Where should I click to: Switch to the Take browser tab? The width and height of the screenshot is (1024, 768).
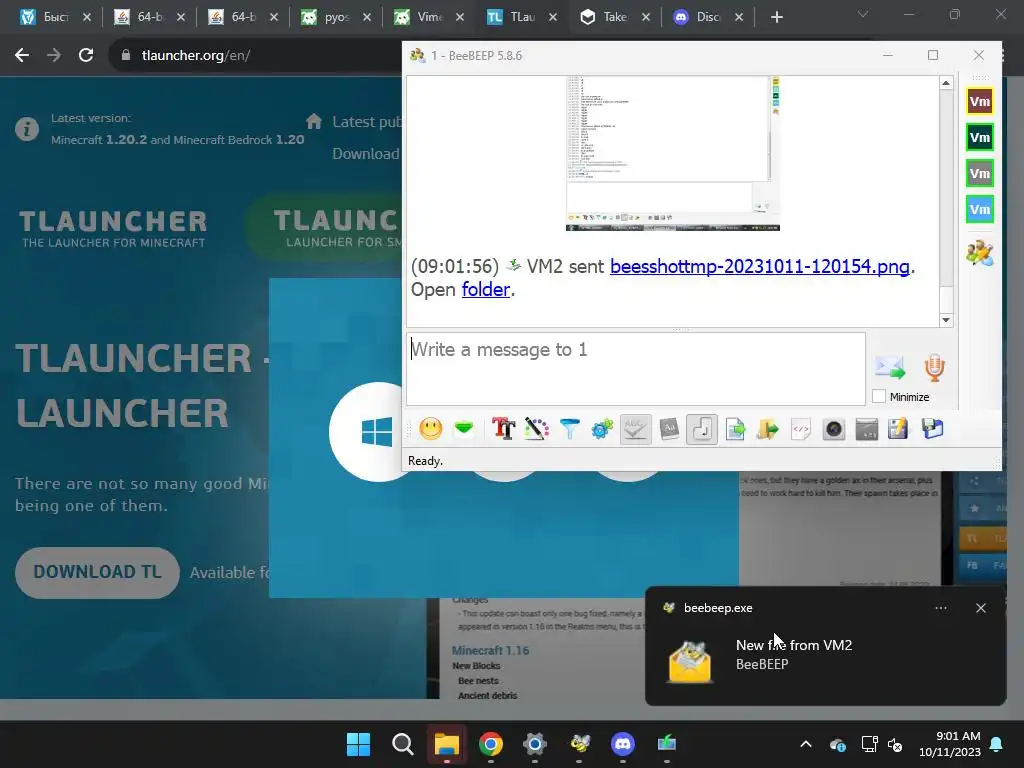click(x=615, y=18)
